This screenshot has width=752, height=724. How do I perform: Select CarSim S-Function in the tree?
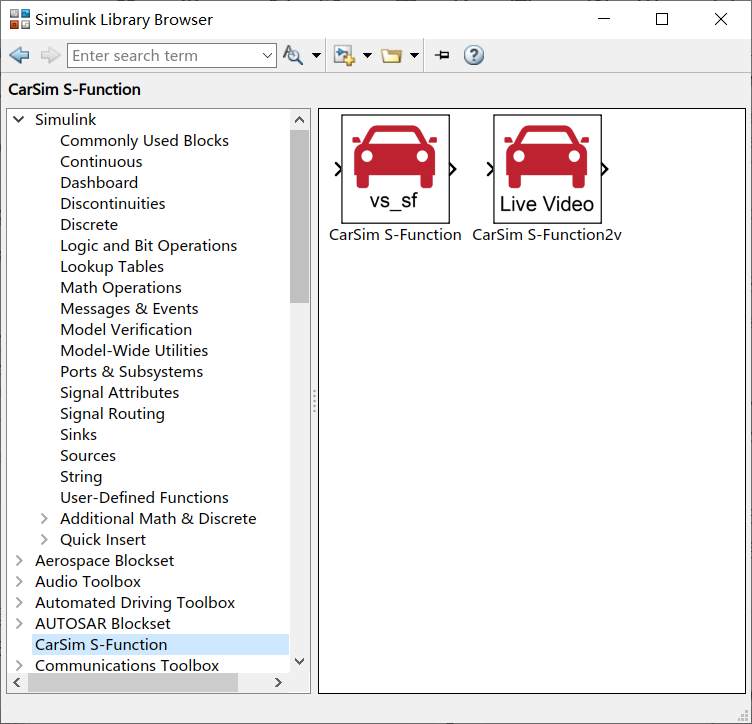point(101,645)
